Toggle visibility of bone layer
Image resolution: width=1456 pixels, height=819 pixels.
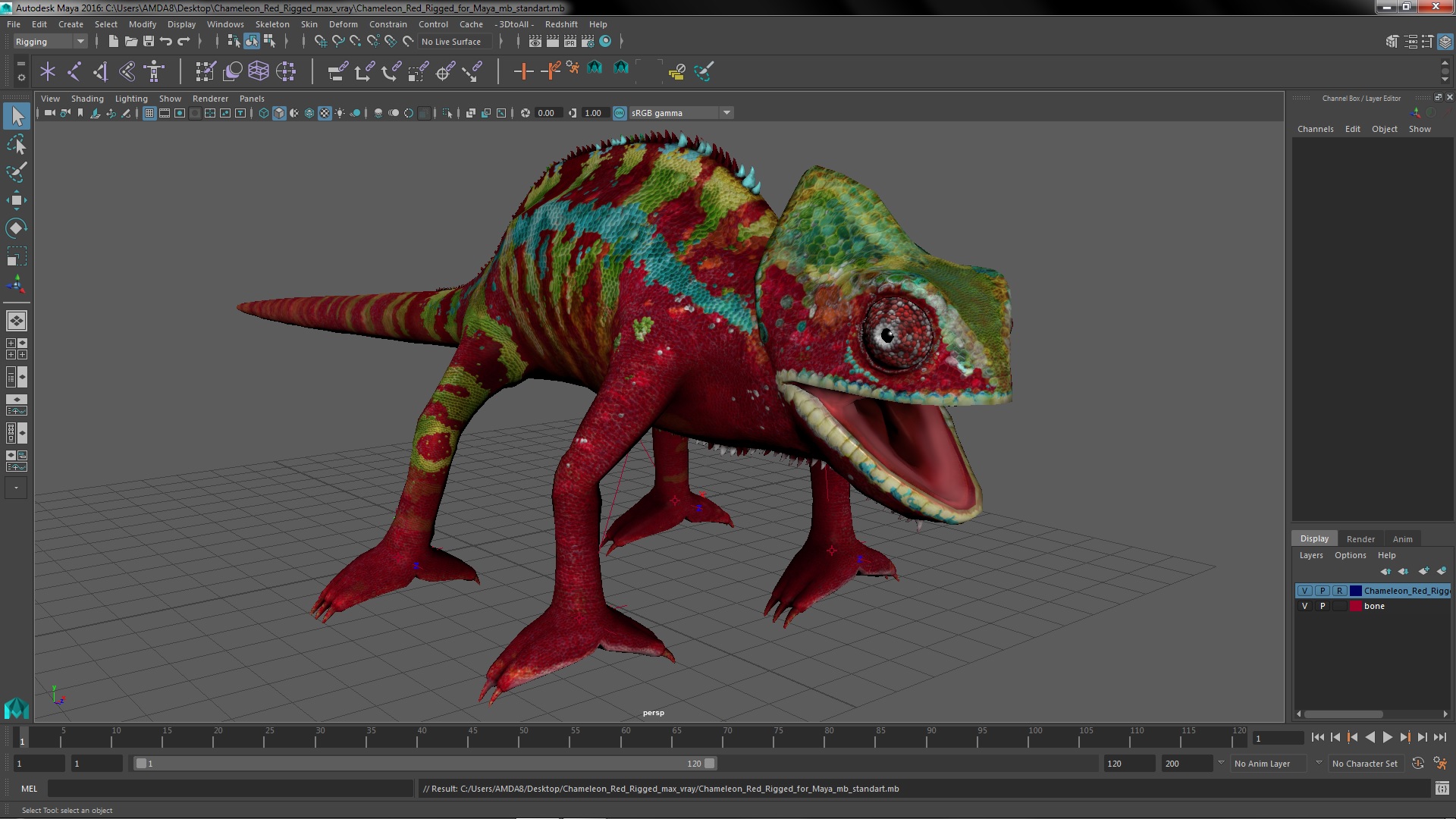point(1304,606)
